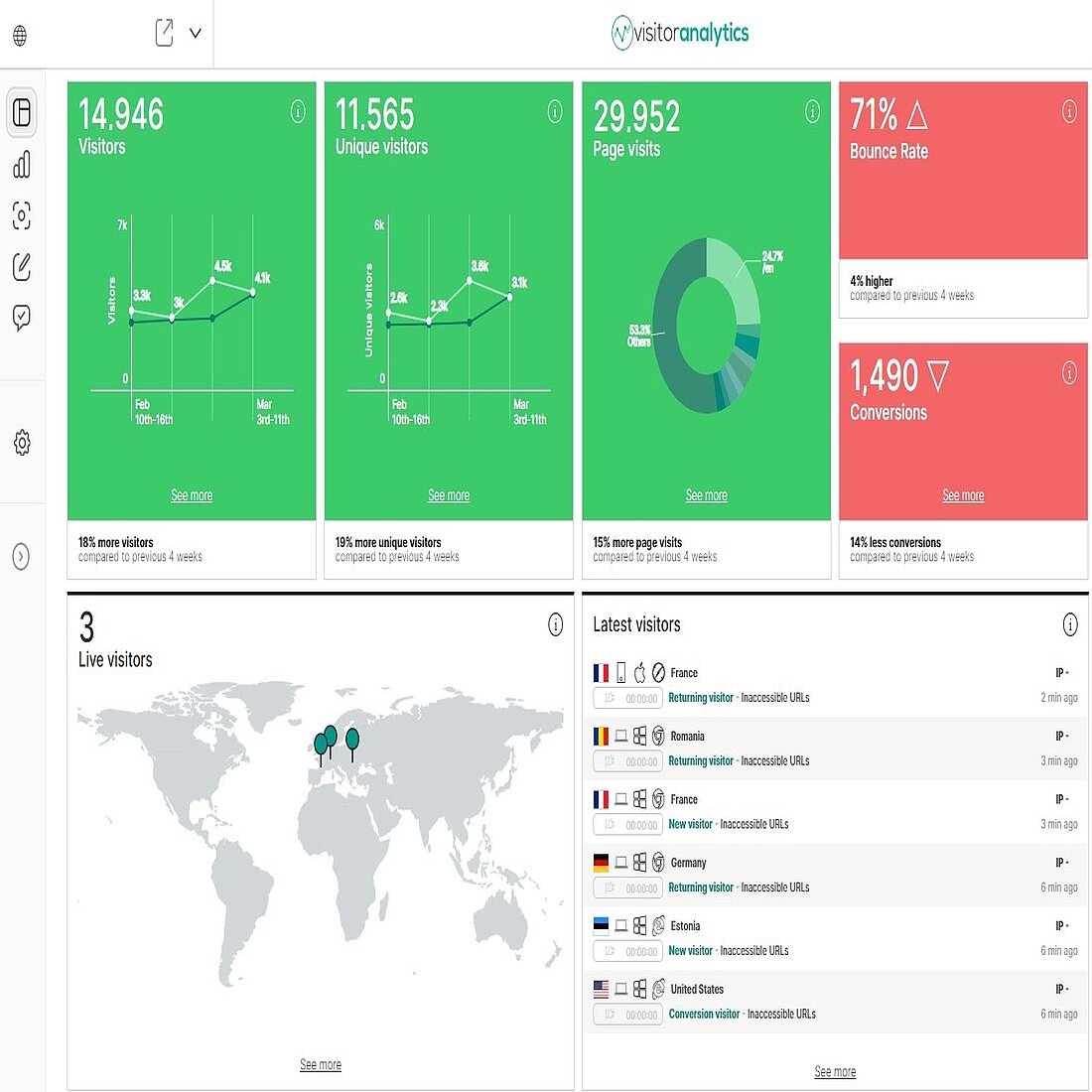Open the info icon on the Bounce Rate card
The height and width of the screenshot is (1092, 1092).
point(1069,112)
